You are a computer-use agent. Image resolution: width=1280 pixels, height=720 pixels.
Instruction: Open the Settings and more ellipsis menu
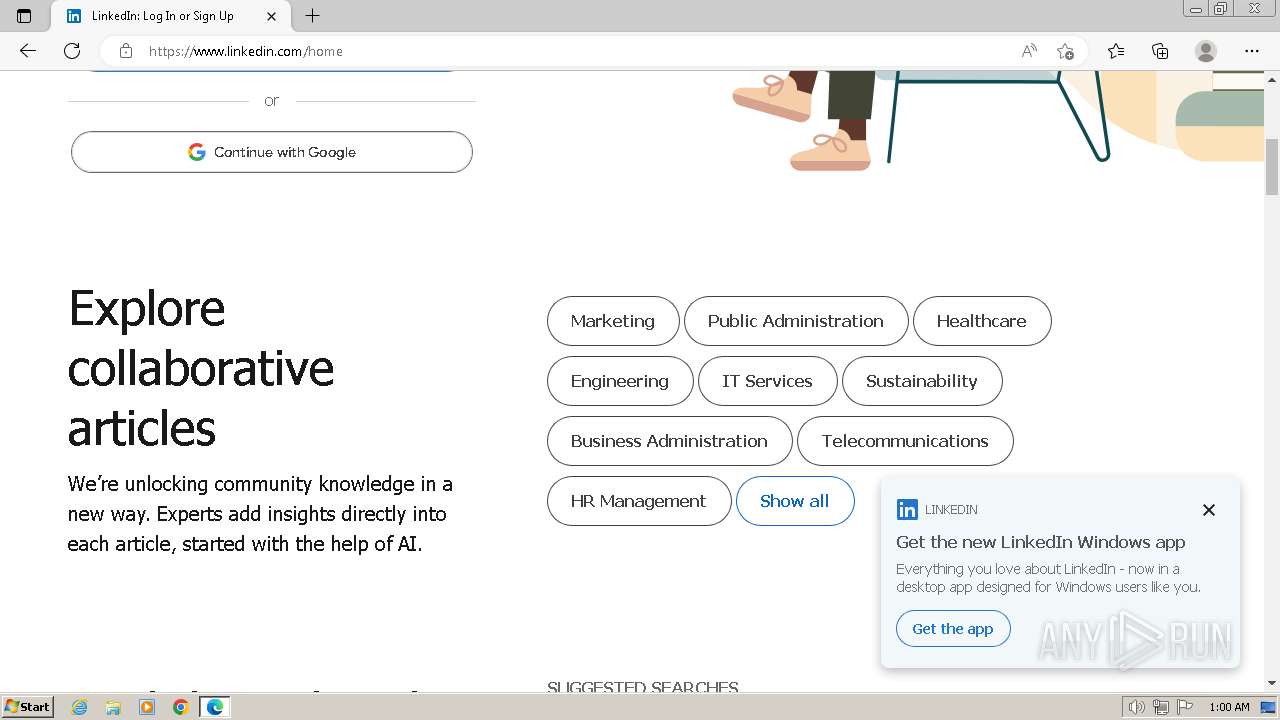pyautogui.click(x=1252, y=51)
